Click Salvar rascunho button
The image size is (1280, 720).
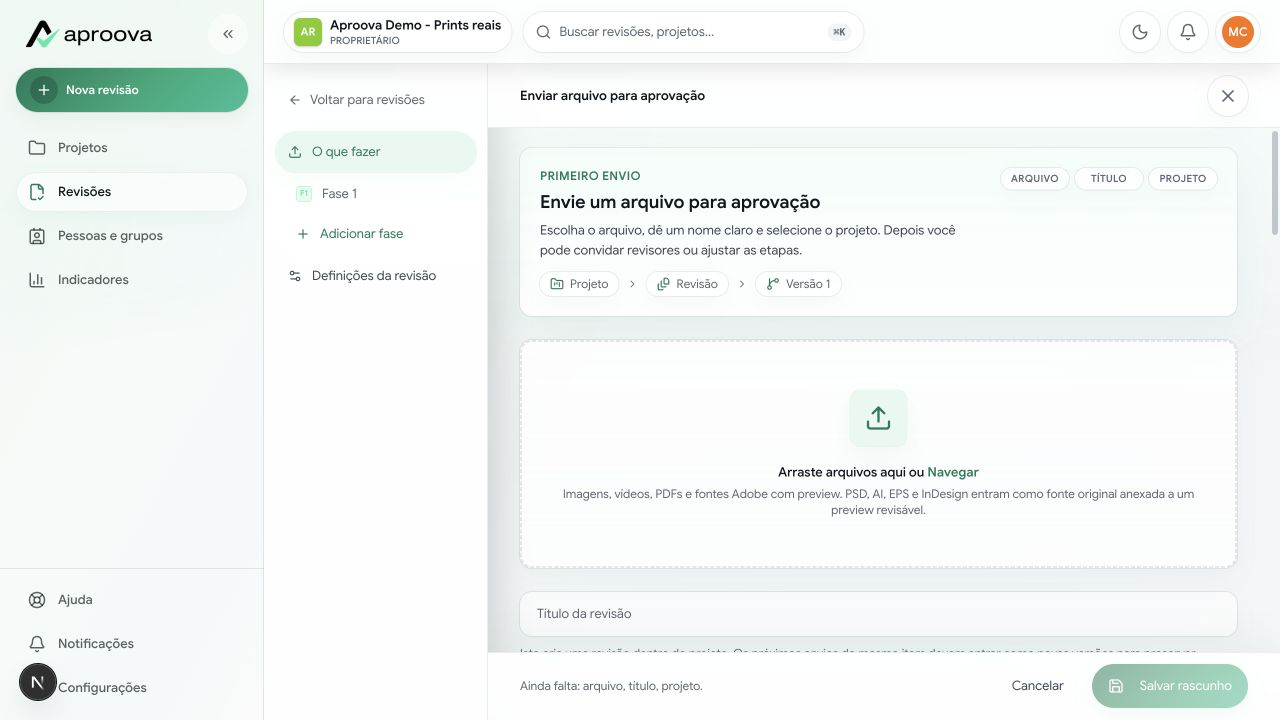pyautogui.click(x=1170, y=686)
